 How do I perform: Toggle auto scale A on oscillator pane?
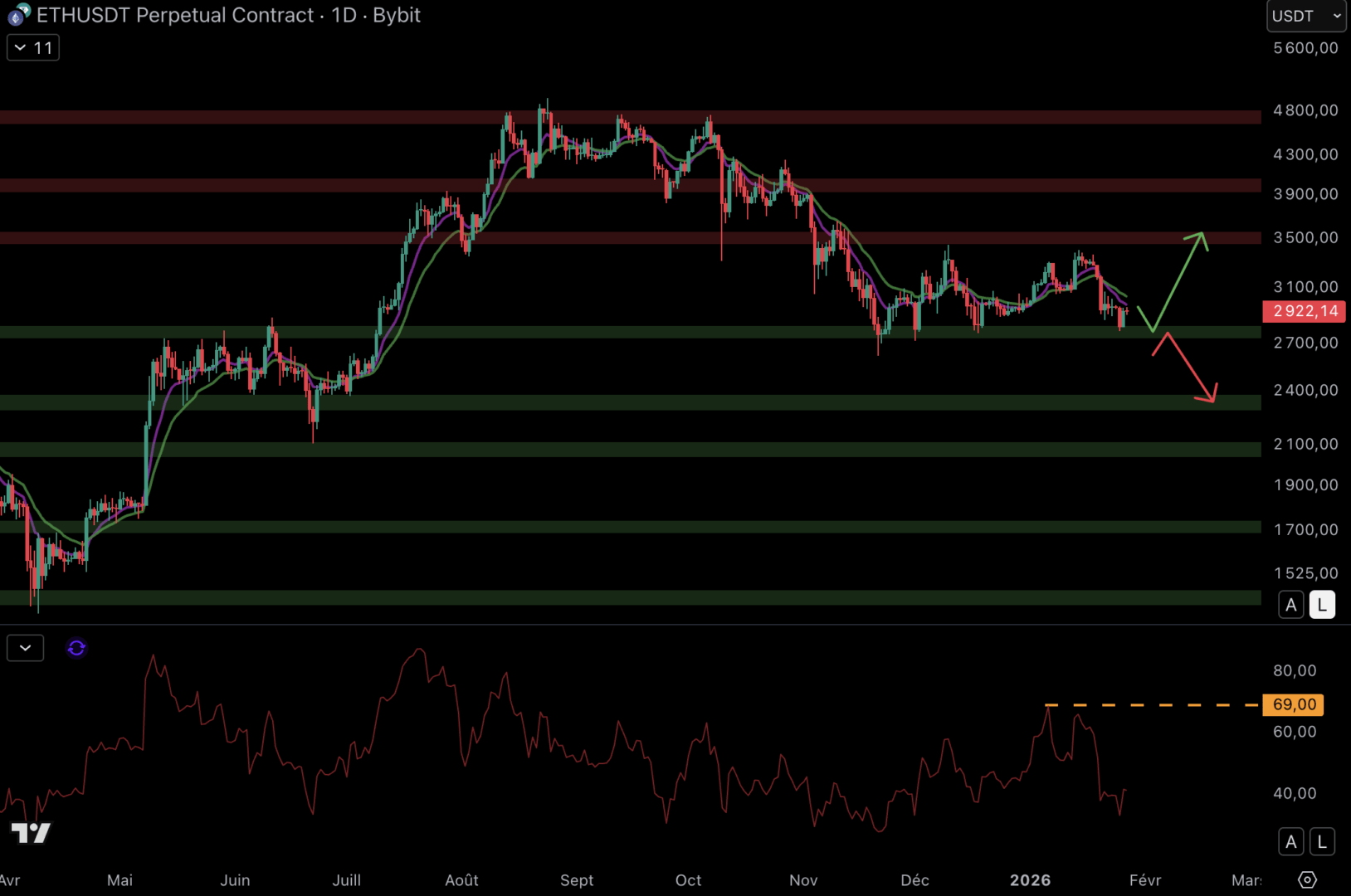[1290, 842]
